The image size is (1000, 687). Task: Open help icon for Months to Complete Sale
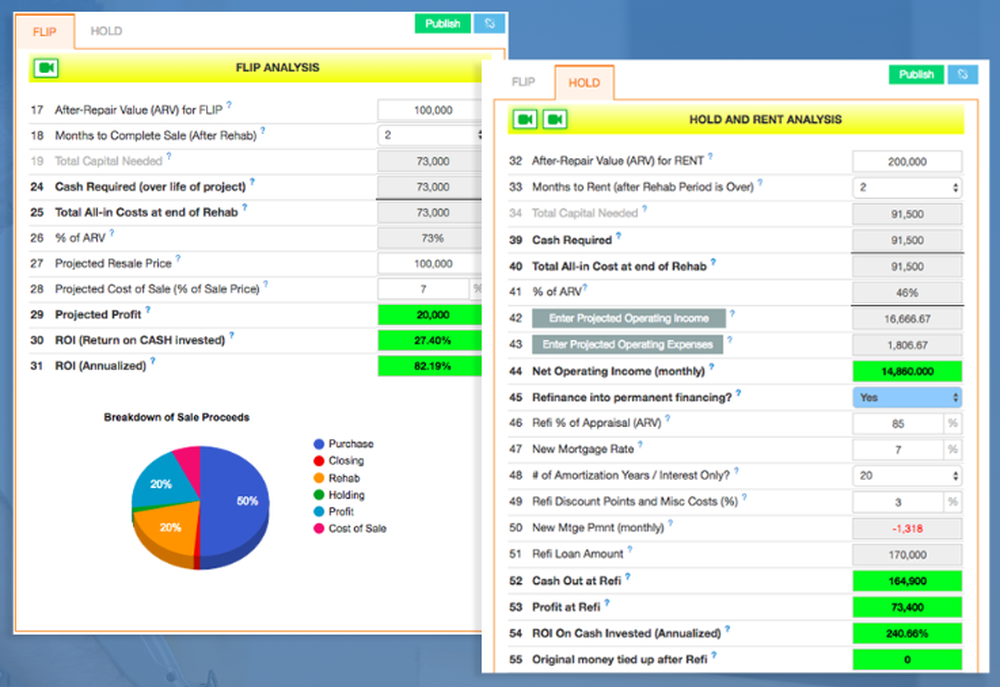[x=263, y=131]
